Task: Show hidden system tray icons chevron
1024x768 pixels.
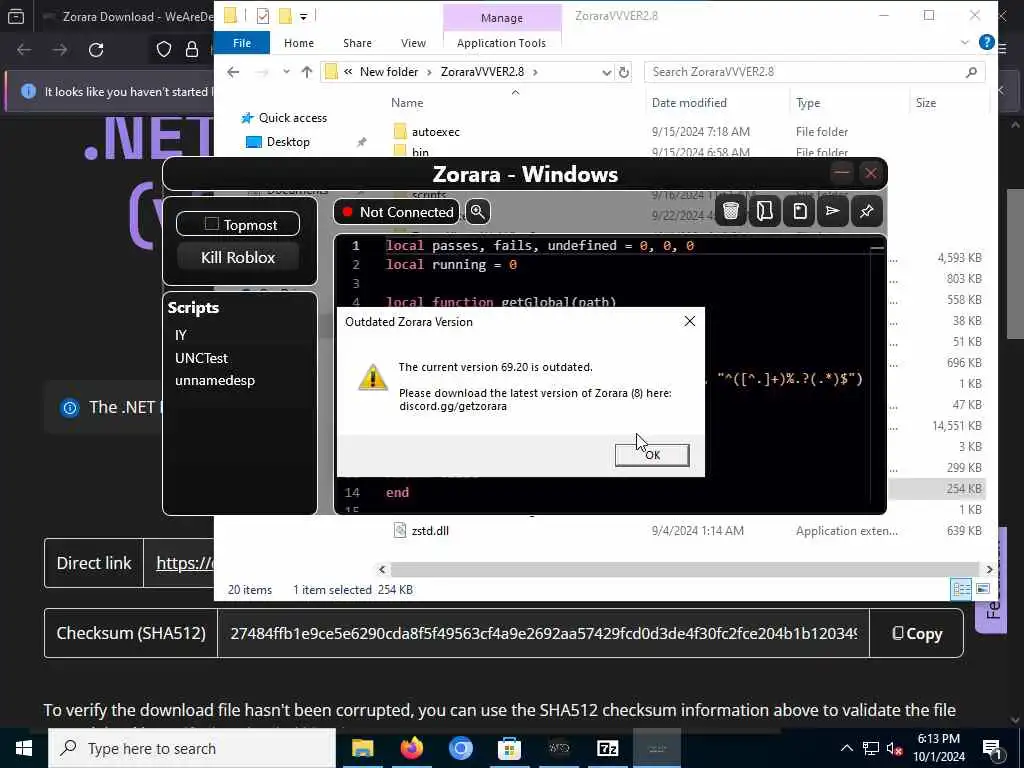Action: [846, 748]
